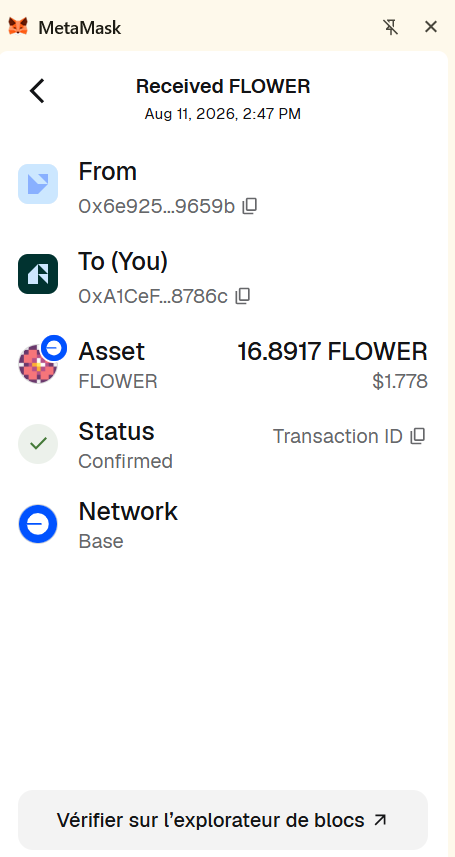455x857 pixels.
Task: Go back using the left chevron arrow
Action: (37, 91)
